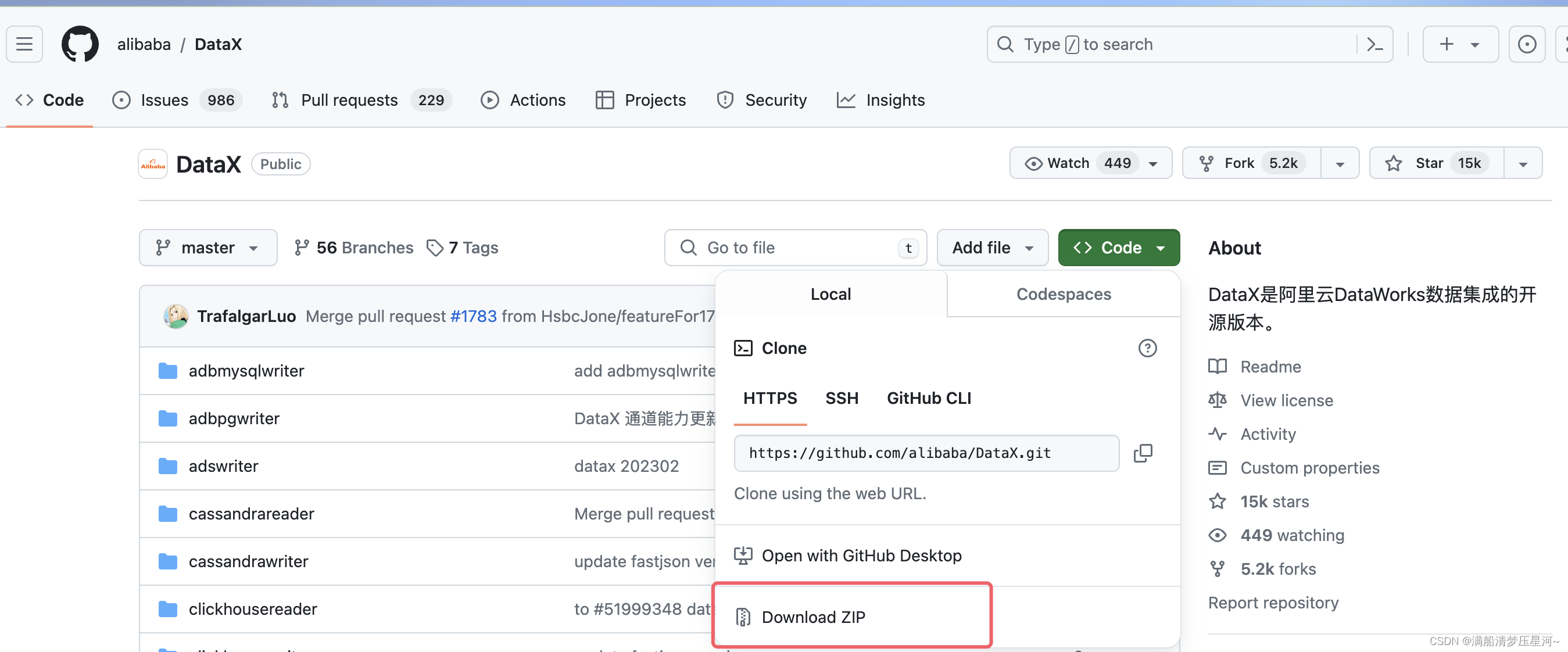Click the Readme book icon

click(1217, 367)
